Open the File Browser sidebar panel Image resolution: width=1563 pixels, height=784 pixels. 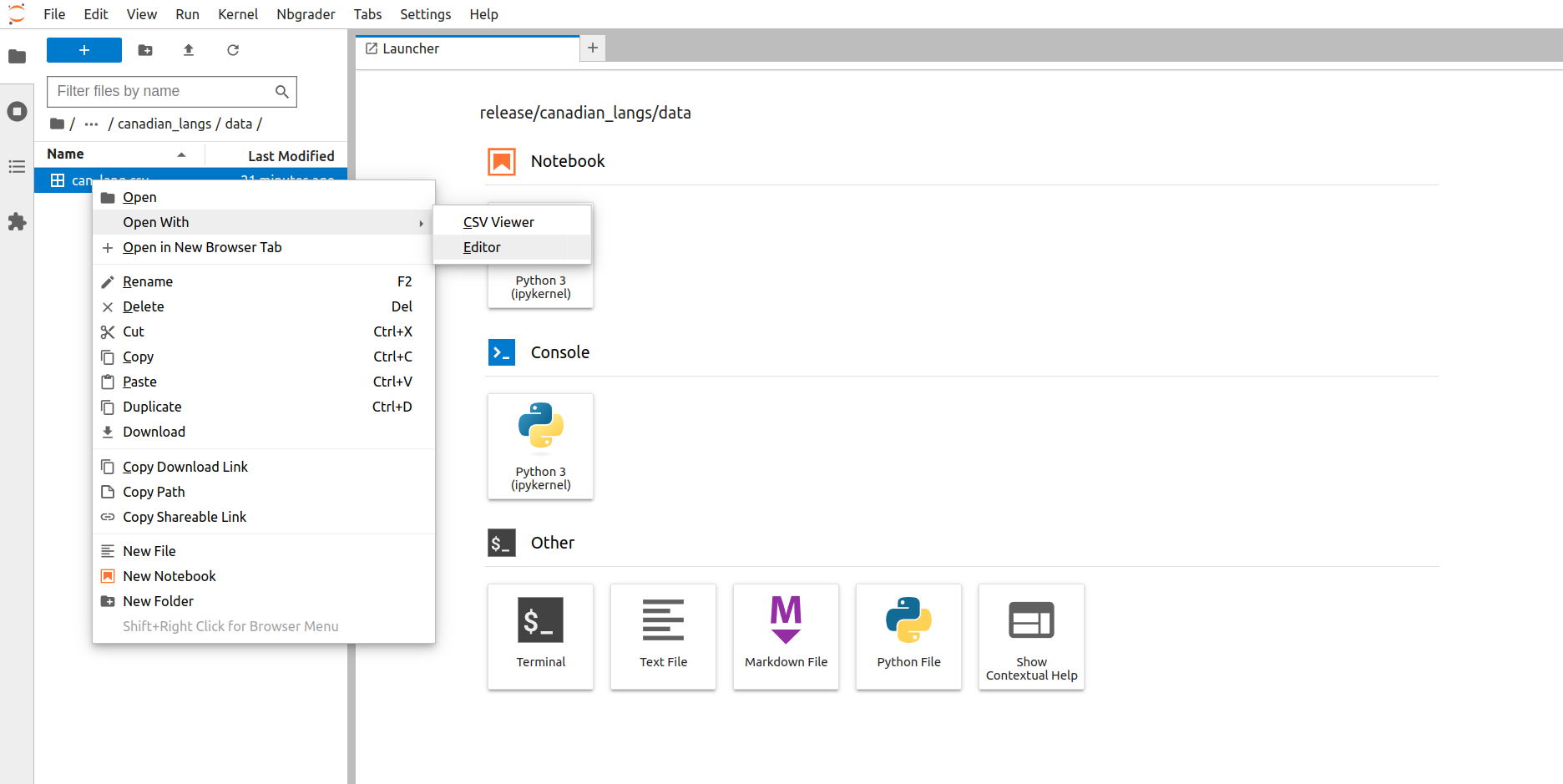coord(17,57)
